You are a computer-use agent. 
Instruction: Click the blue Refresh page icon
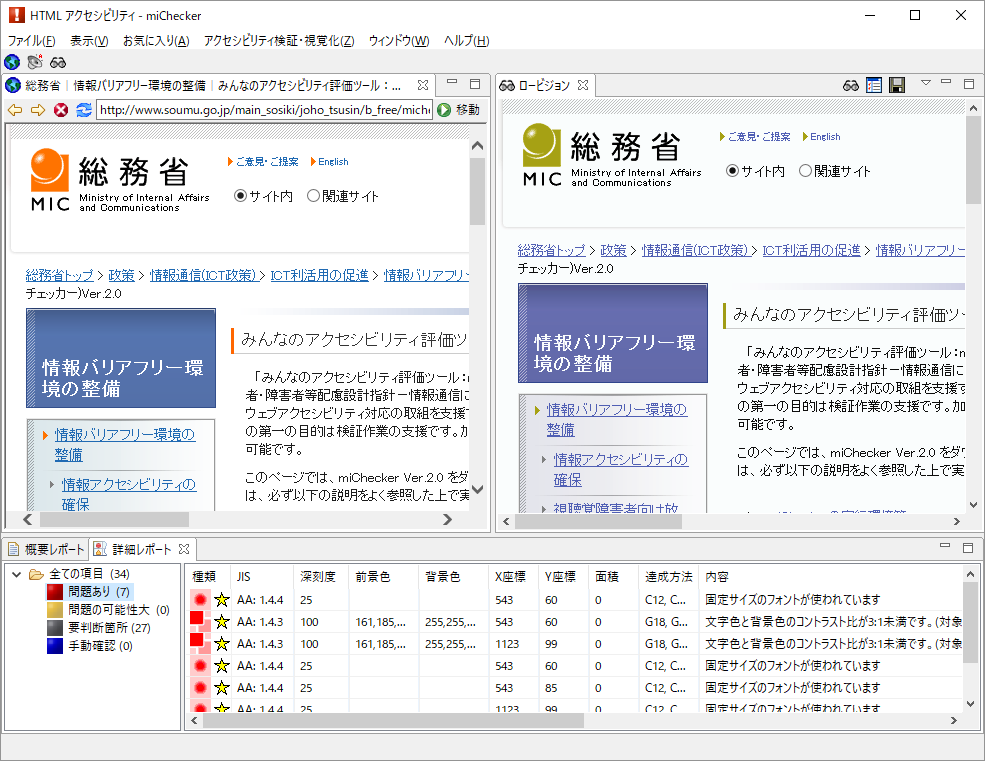(x=83, y=110)
